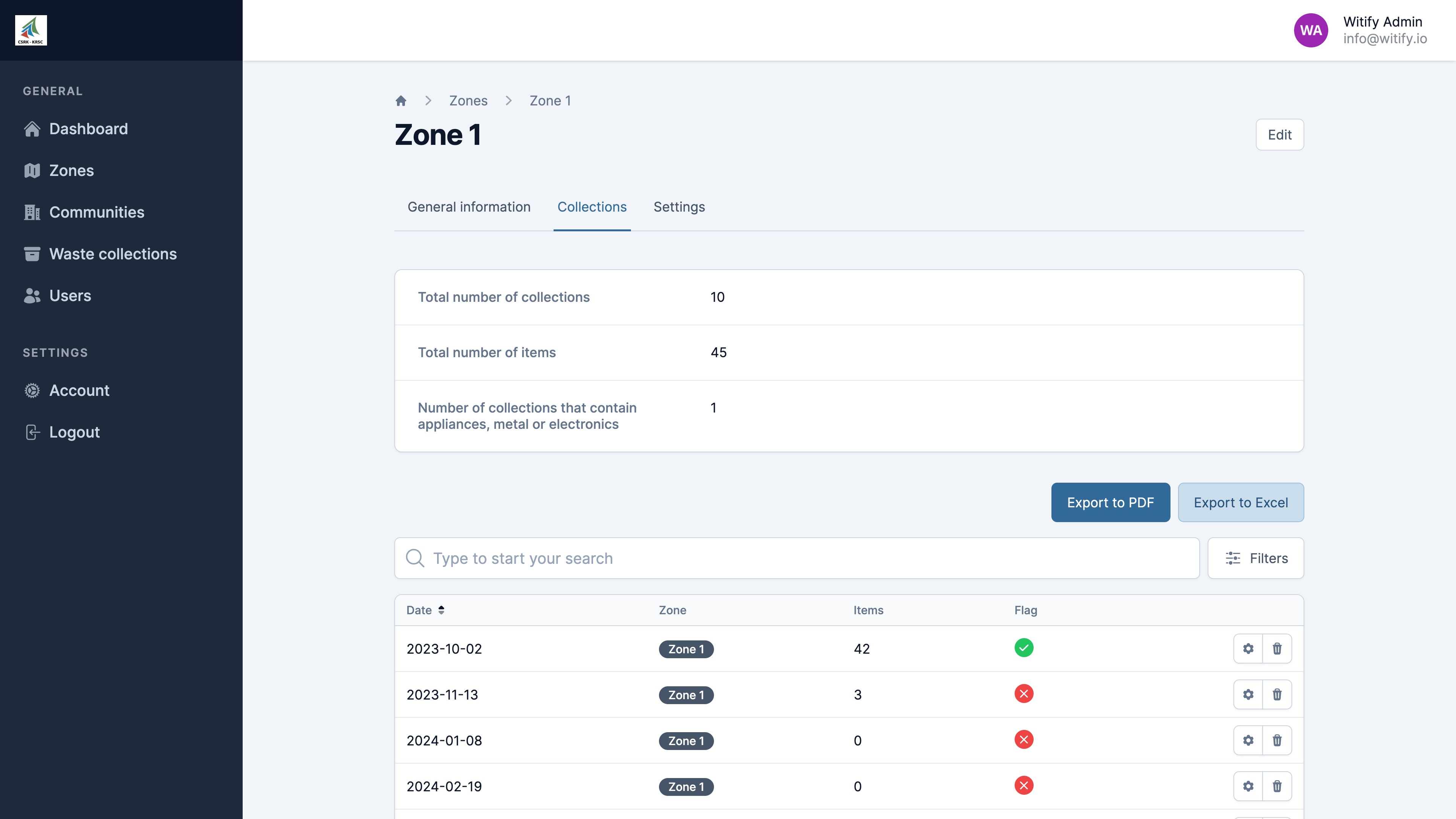The image size is (1456, 819).
Task: Delete the 2023-11-13 collection entry
Action: pyautogui.click(x=1277, y=695)
